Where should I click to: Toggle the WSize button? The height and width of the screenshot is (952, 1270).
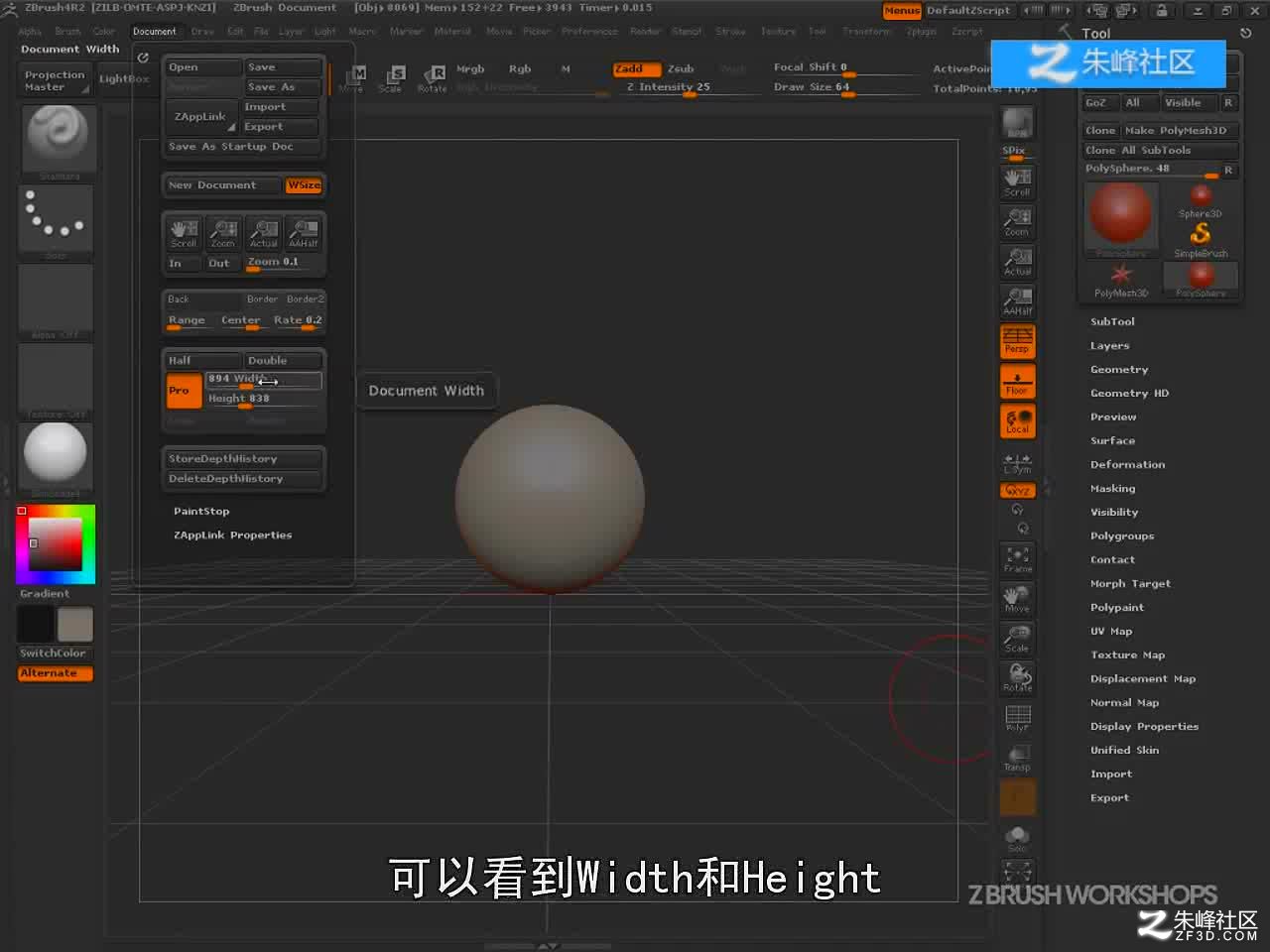304,185
